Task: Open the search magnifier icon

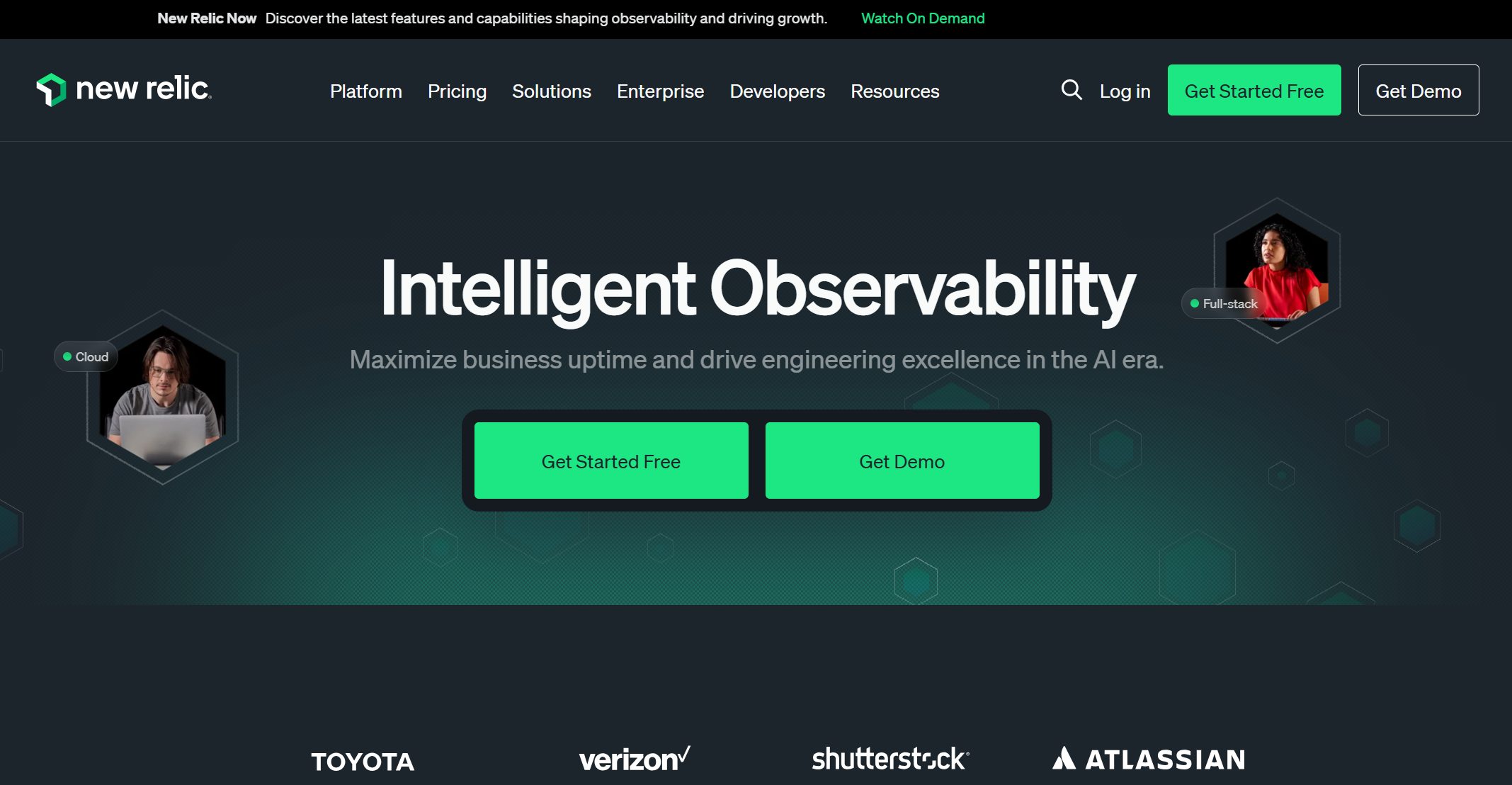Action: tap(1072, 90)
